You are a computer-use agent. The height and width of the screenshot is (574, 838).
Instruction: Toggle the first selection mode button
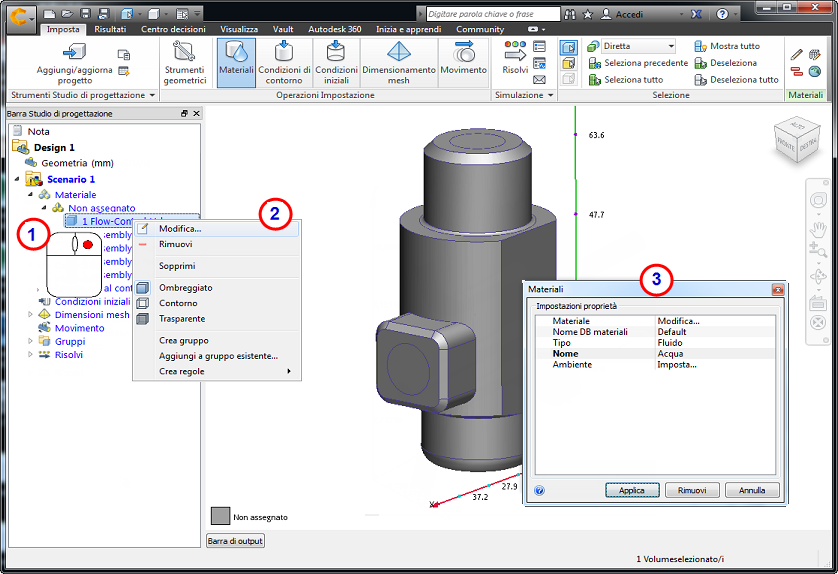569,48
